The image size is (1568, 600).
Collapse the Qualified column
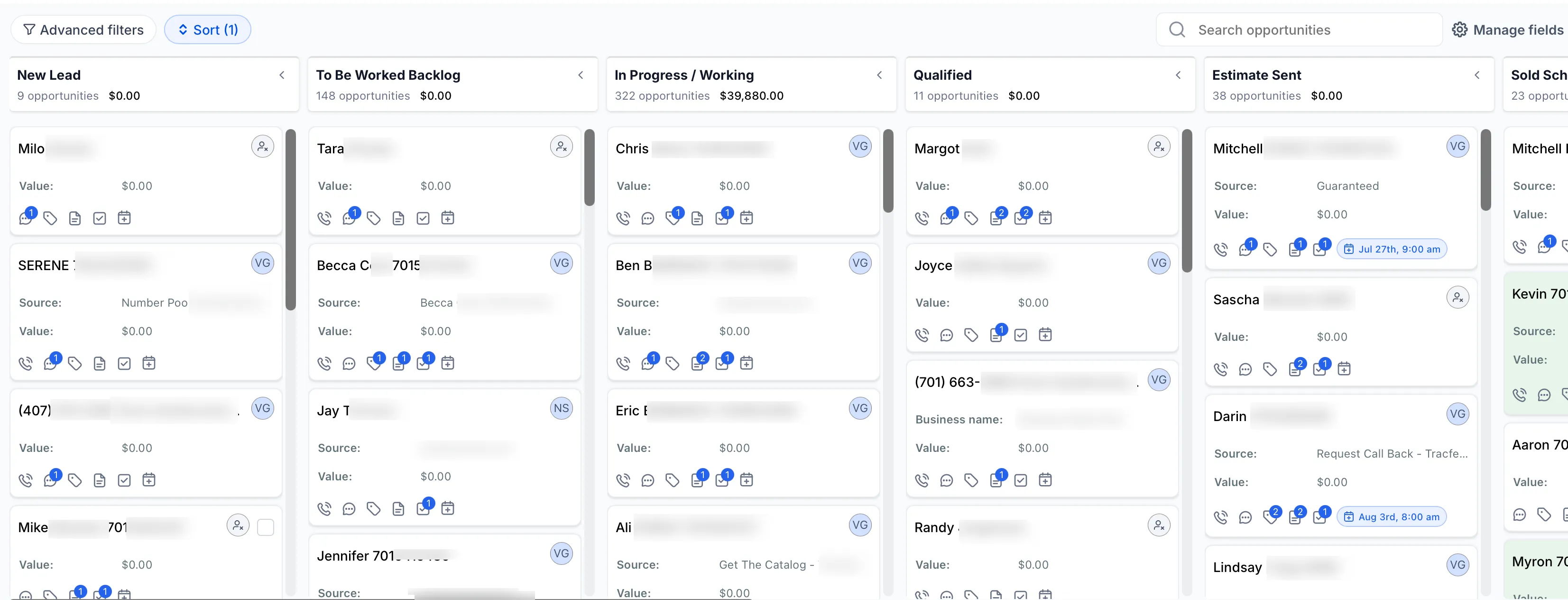click(1179, 75)
